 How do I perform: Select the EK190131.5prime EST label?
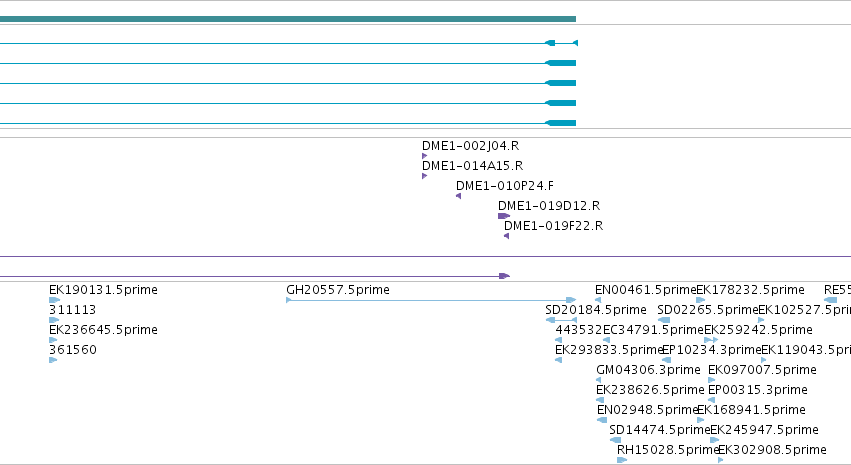pos(103,290)
